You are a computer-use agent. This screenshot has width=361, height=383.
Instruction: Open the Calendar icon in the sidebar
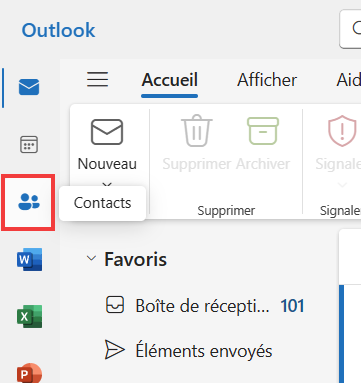point(29,145)
